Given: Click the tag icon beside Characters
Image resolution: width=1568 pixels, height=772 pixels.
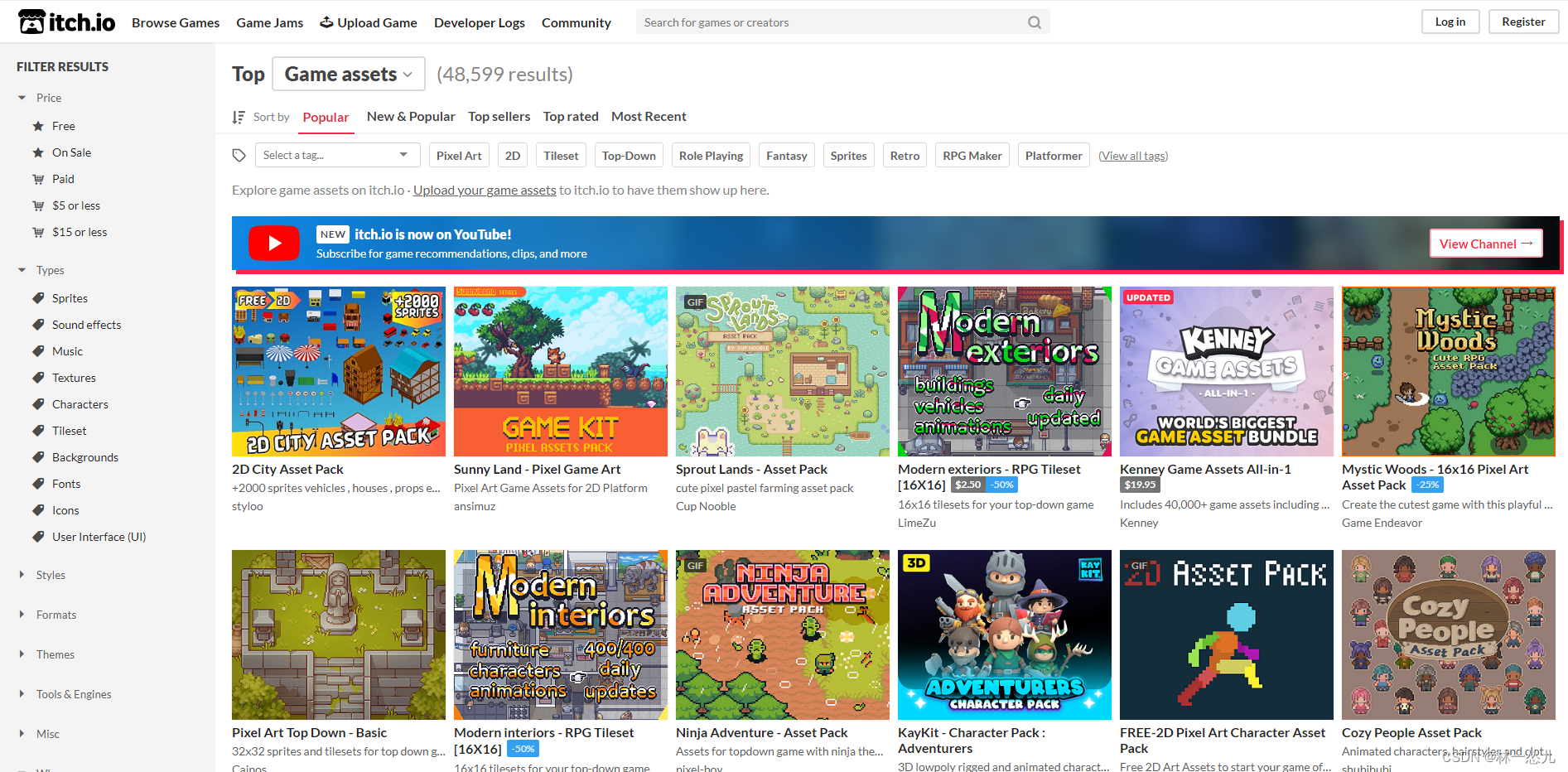Looking at the screenshot, I should pyautogui.click(x=38, y=404).
